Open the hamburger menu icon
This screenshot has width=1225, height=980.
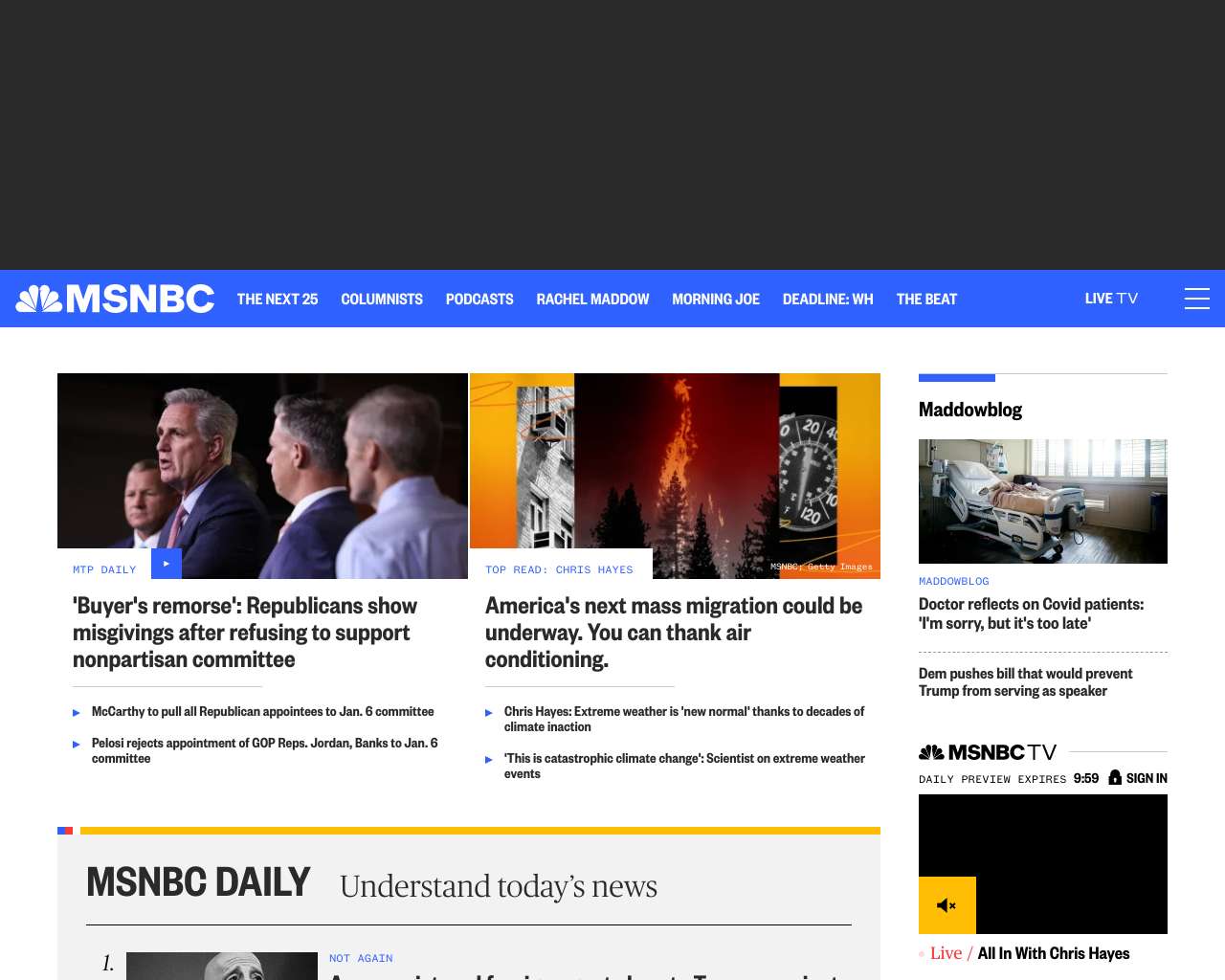[1197, 299]
